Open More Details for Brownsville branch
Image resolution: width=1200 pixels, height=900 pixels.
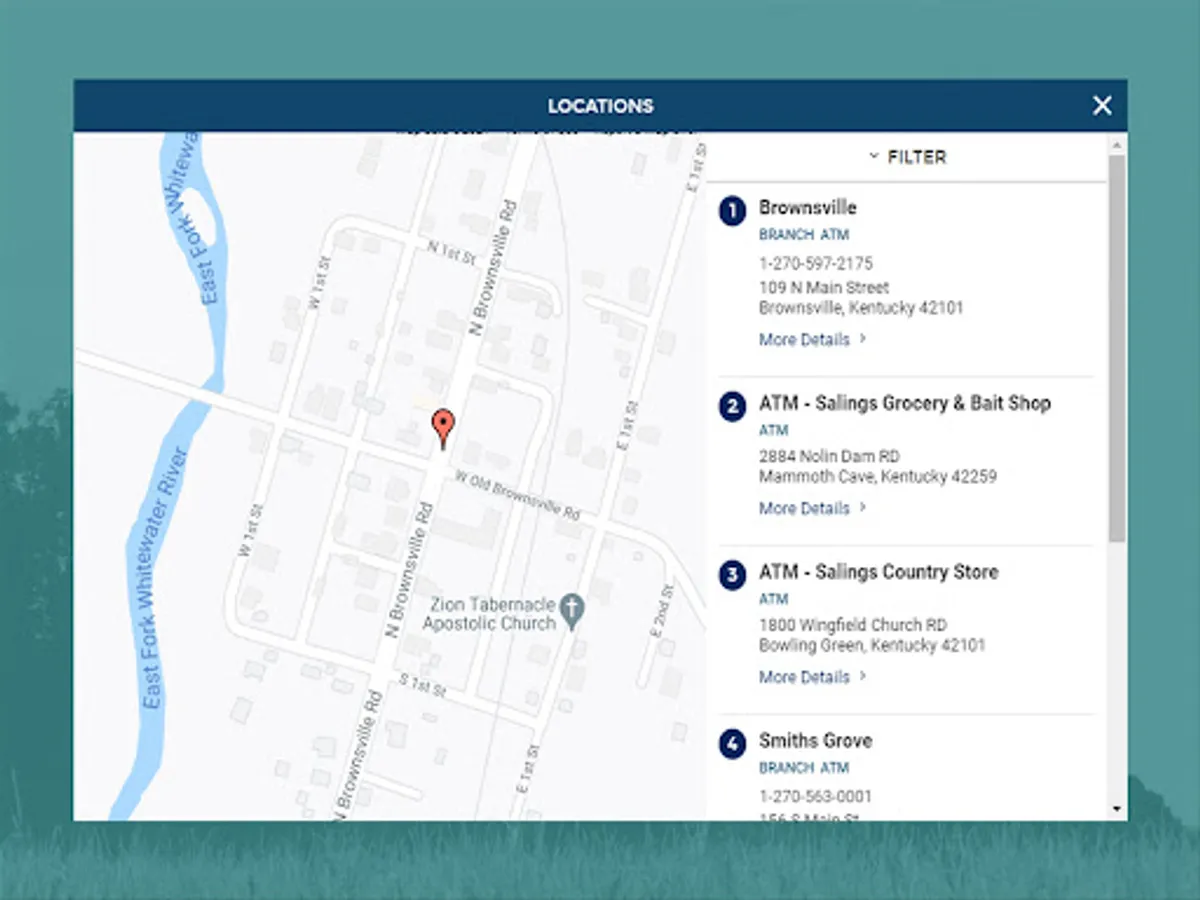point(812,339)
